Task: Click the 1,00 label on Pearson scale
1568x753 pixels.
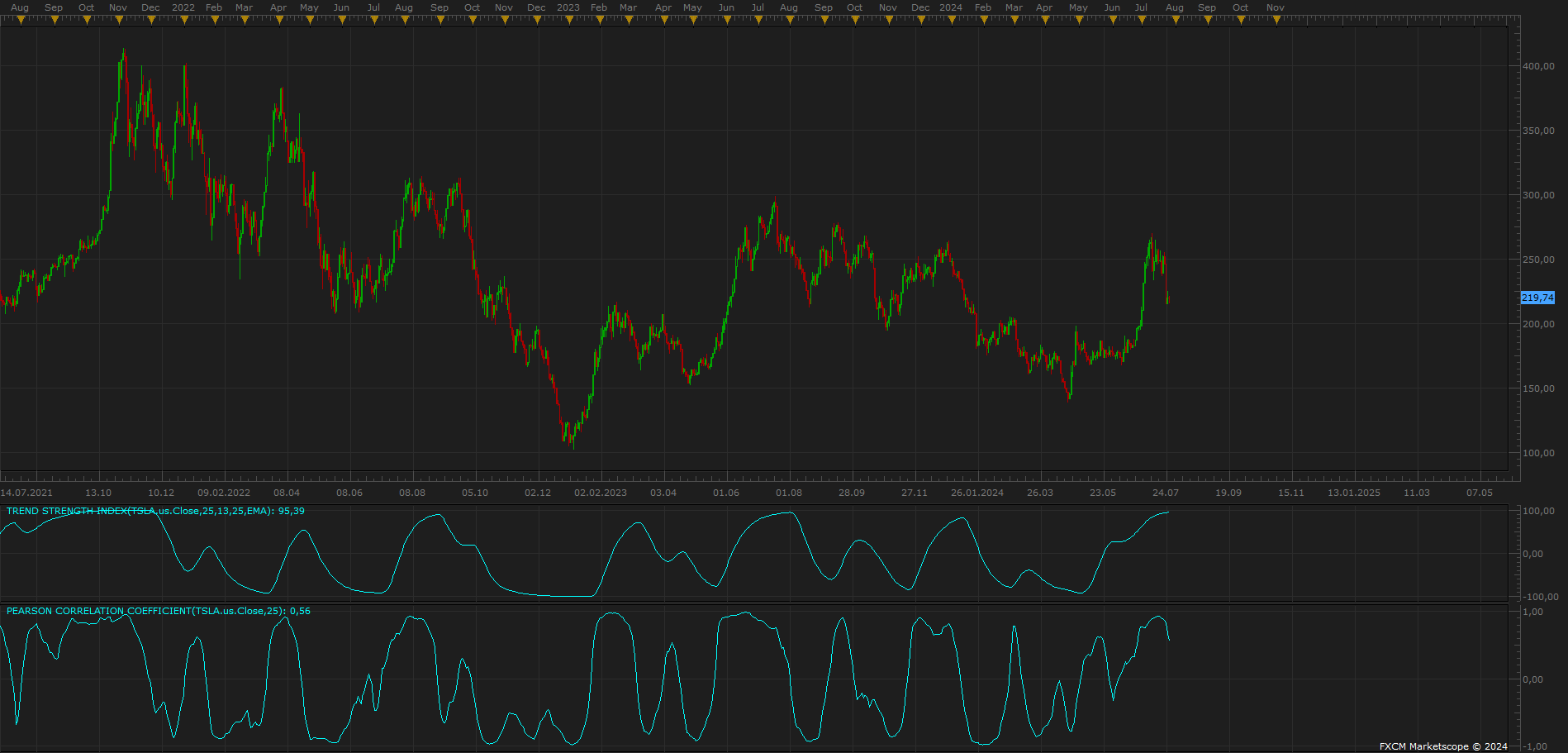Action: click(1532, 612)
